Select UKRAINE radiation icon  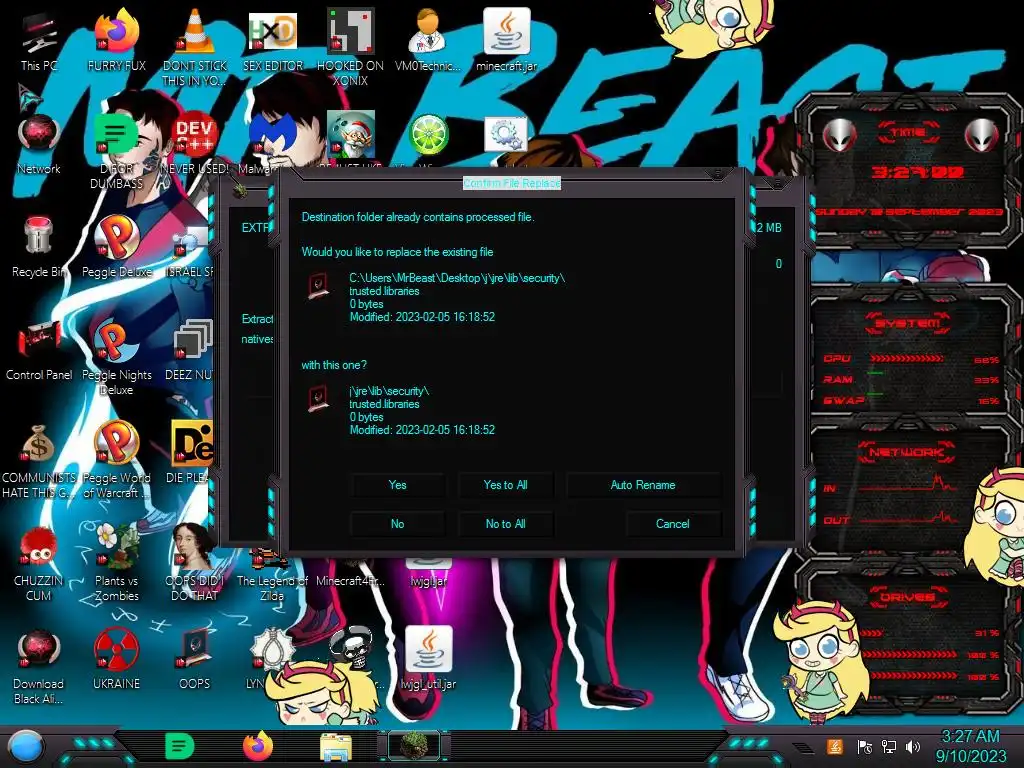click(x=116, y=660)
